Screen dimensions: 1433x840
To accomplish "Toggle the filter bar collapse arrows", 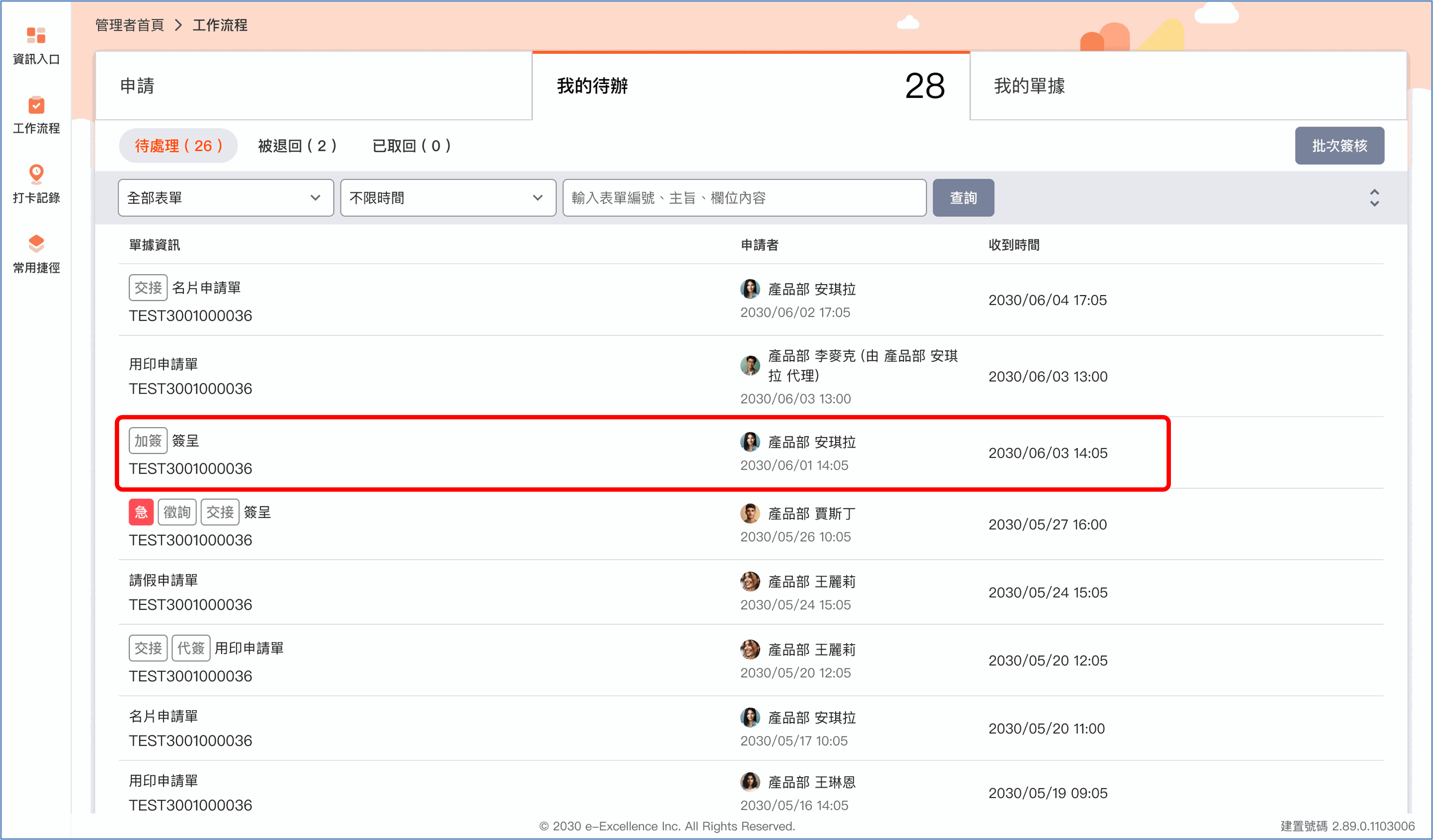I will [1375, 198].
